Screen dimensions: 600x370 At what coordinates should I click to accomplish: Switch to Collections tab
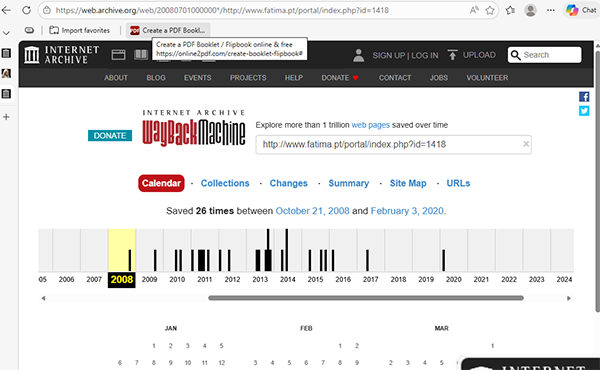pyautogui.click(x=225, y=183)
